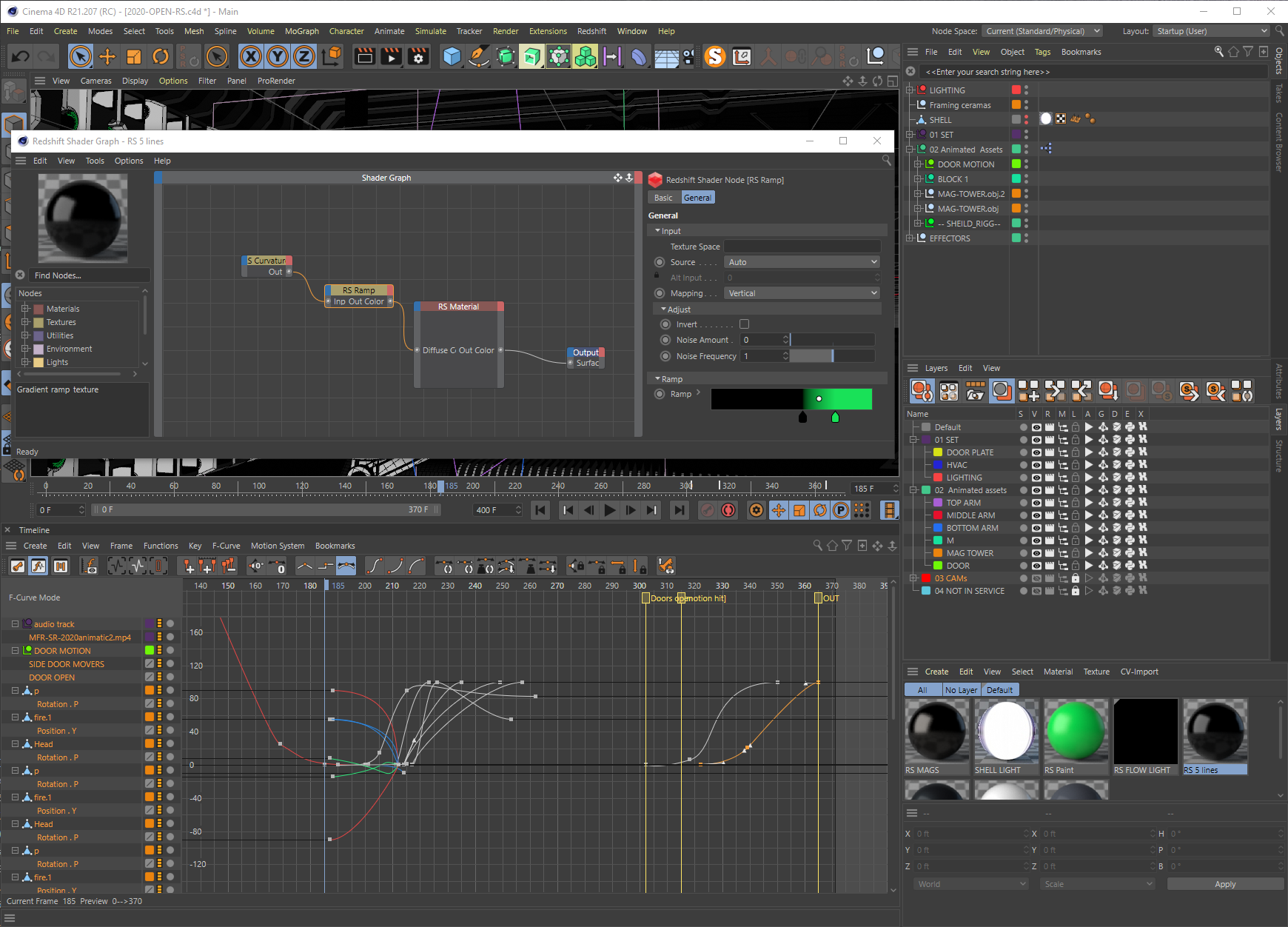Collapse the Ramp section

(657, 379)
